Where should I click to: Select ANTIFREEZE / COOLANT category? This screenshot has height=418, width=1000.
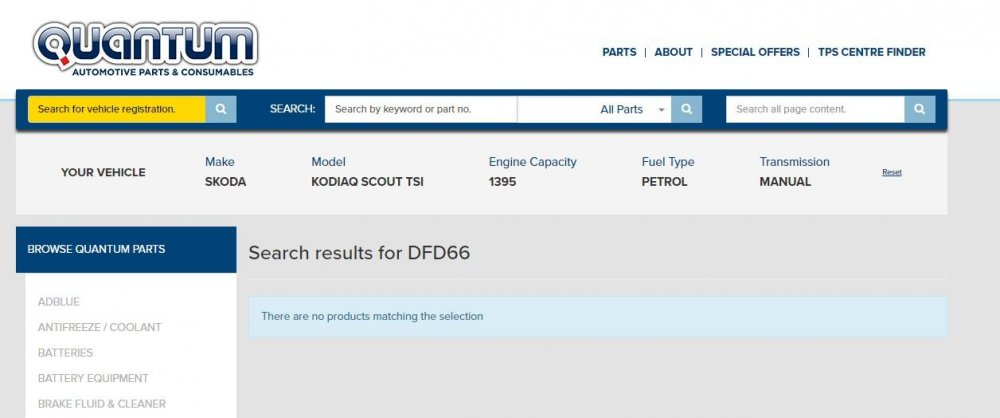(x=99, y=327)
